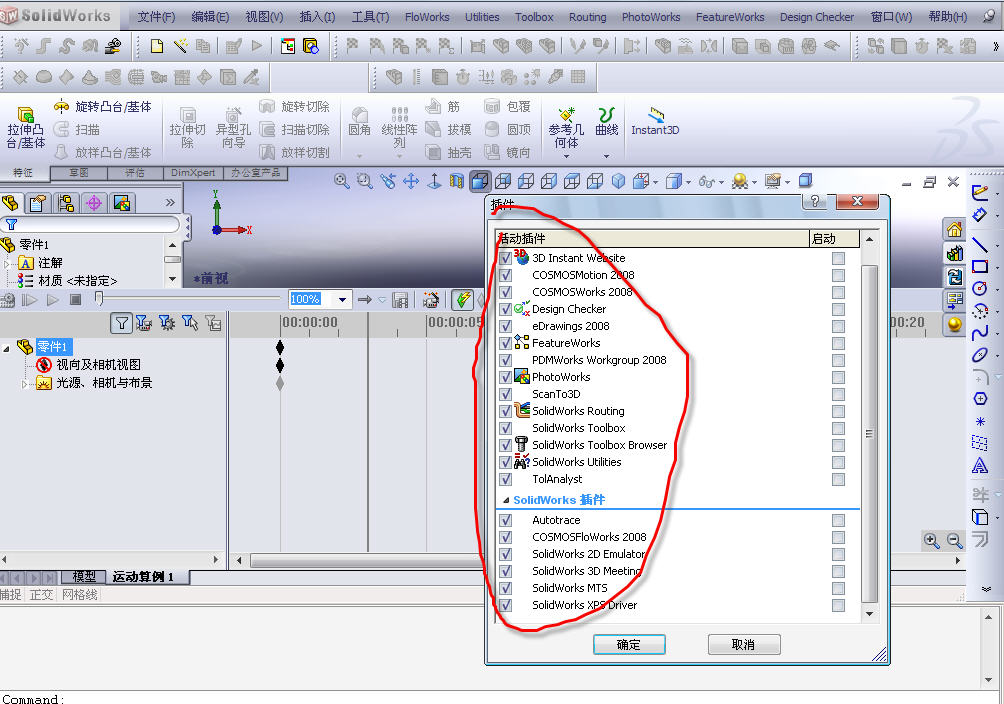
Task: Toggle TolAnalyst active checkbox
Action: (506, 479)
